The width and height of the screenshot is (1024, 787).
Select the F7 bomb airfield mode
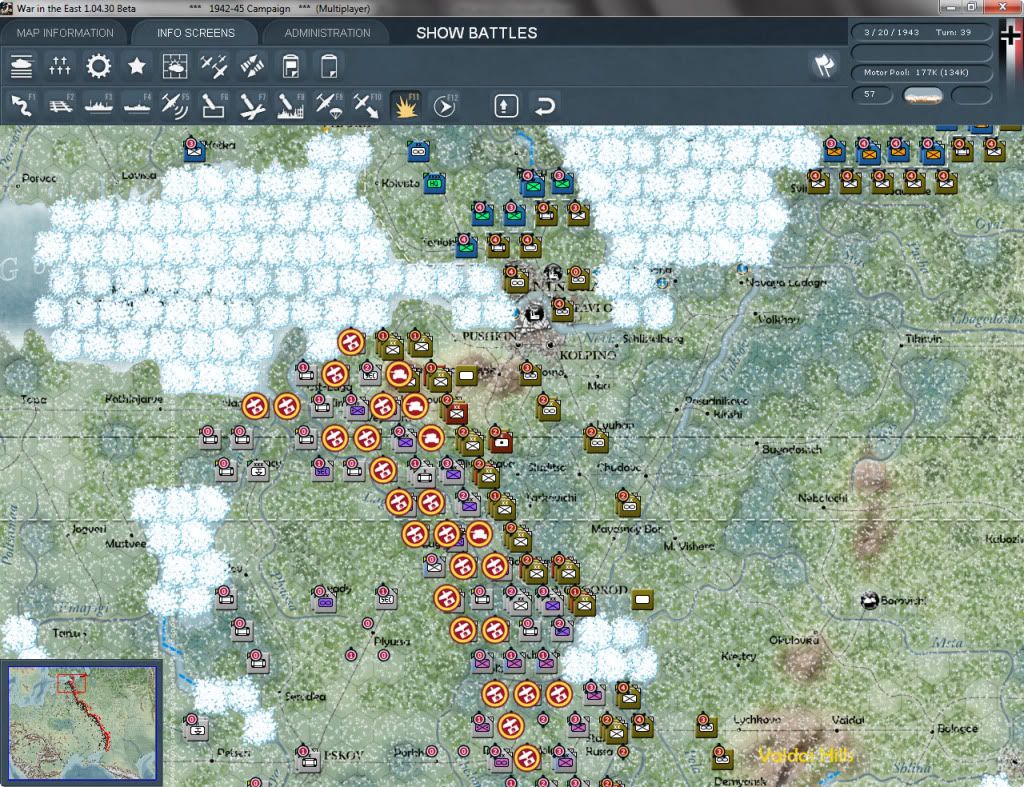pyautogui.click(x=252, y=106)
